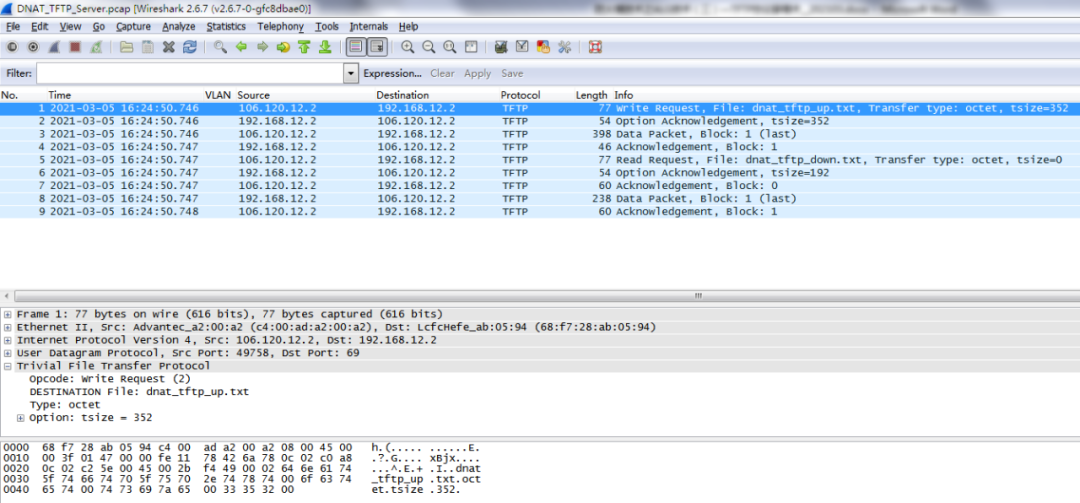Open the filter history dropdown arrow
The image size is (1080, 503).
click(351, 73)
